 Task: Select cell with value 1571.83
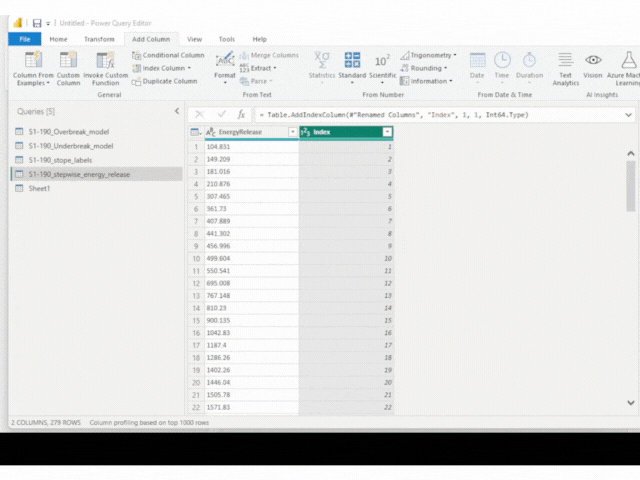tap(252, 407)
